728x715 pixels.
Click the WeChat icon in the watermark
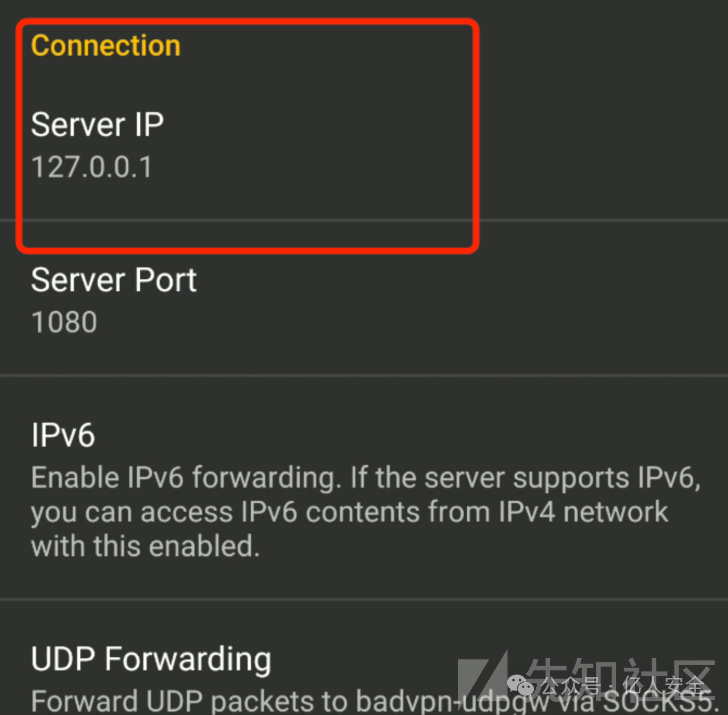tap(523, 687)
